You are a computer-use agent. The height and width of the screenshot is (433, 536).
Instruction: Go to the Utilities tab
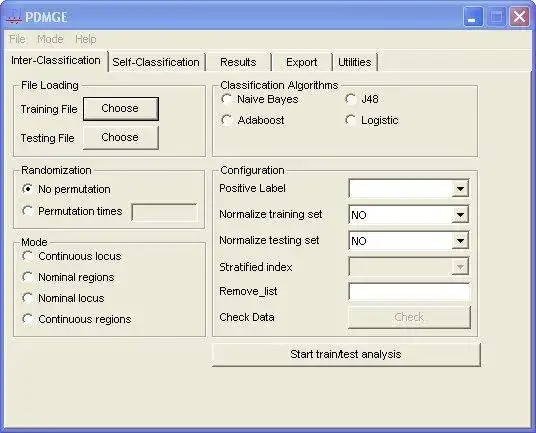(354, 62)
